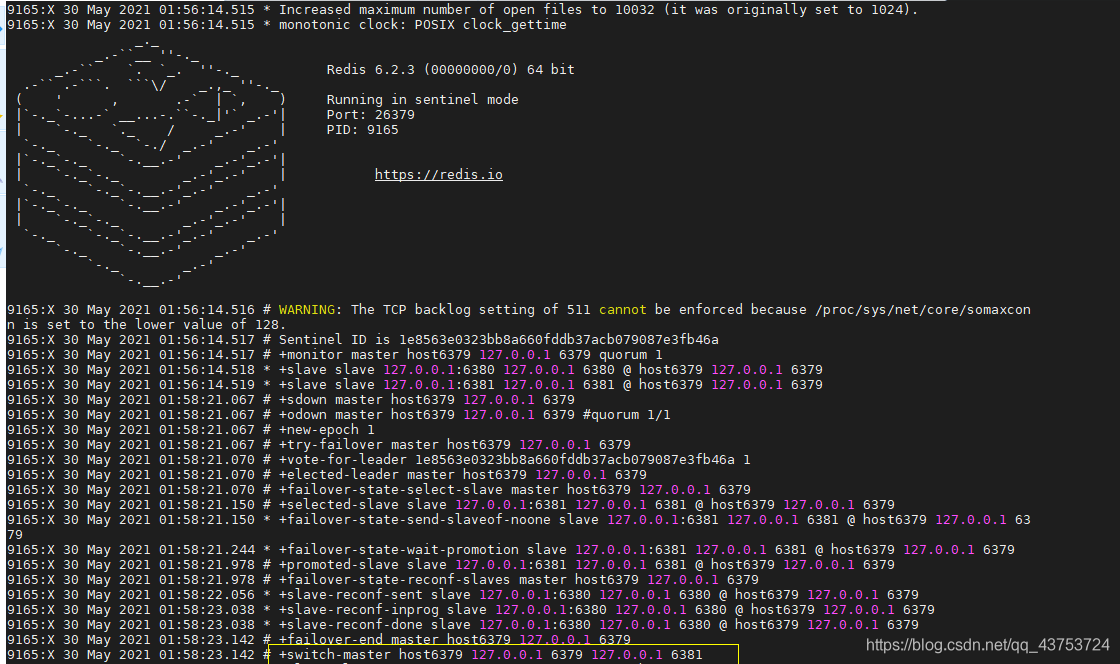Click the '+new-epoch 1' log entry
Screen dimensions: 1120x664
191,430
